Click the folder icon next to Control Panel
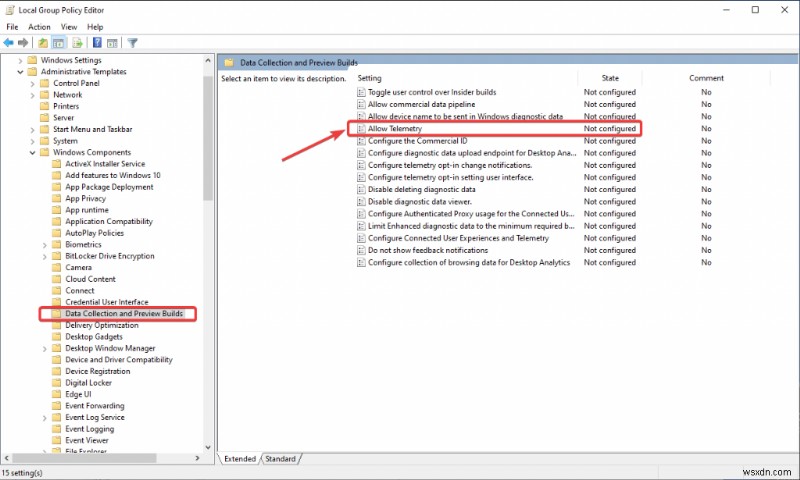800x480 pixels. click(44, 83)
